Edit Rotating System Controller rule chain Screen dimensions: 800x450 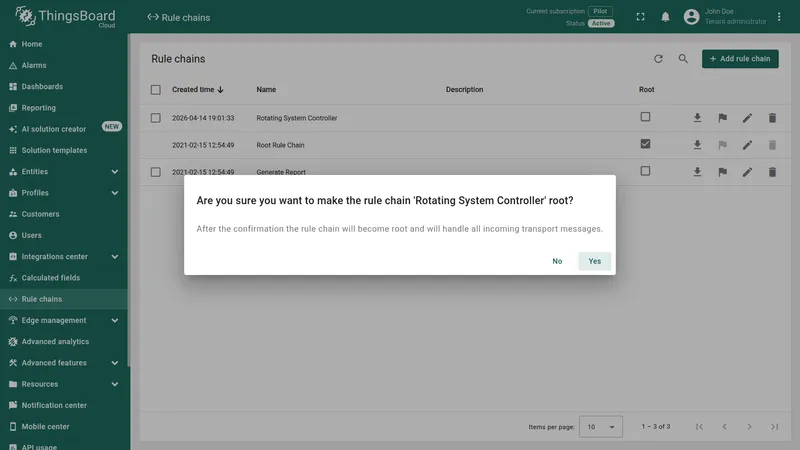(x=747, y=118)
